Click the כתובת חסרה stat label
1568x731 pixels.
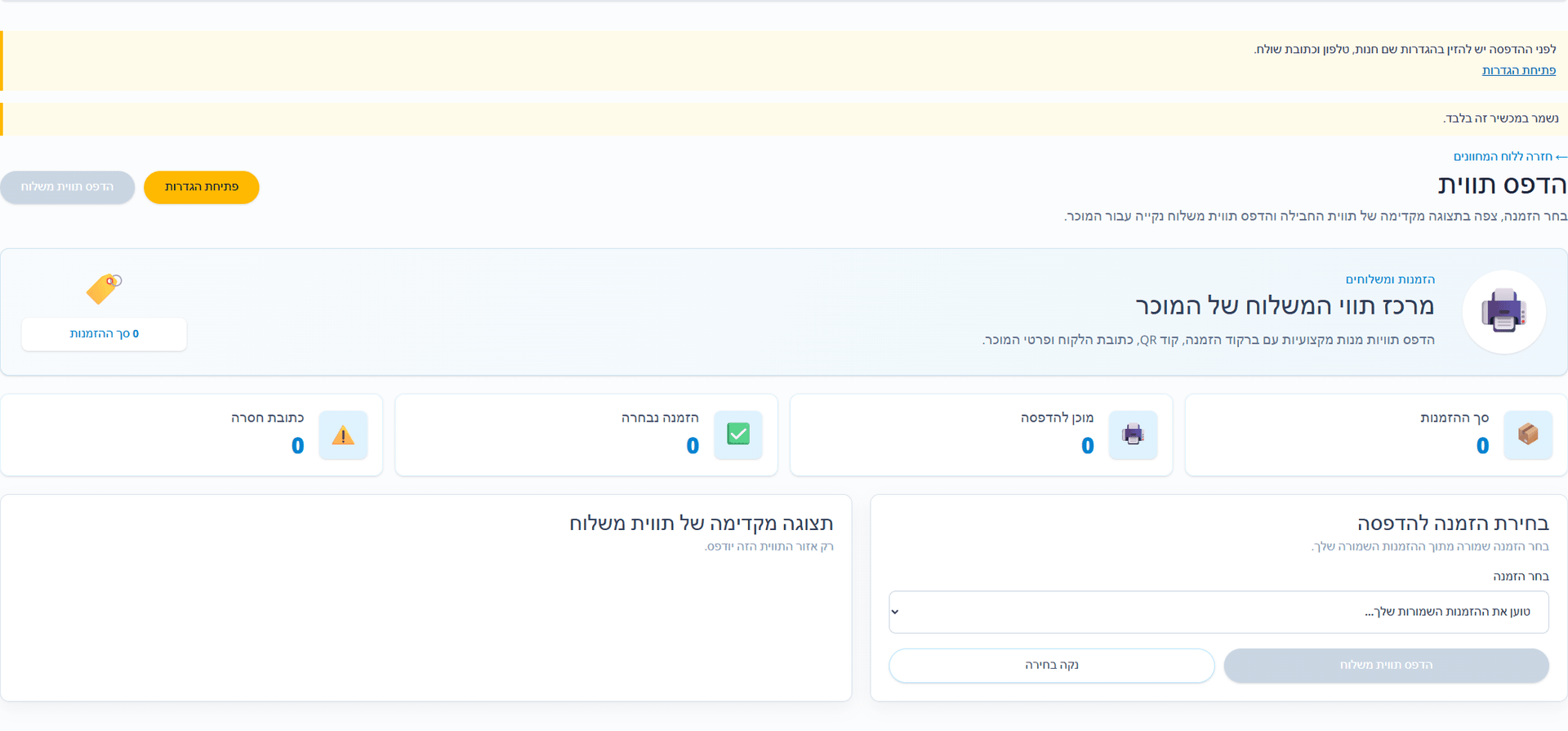(x=267, y=417)
